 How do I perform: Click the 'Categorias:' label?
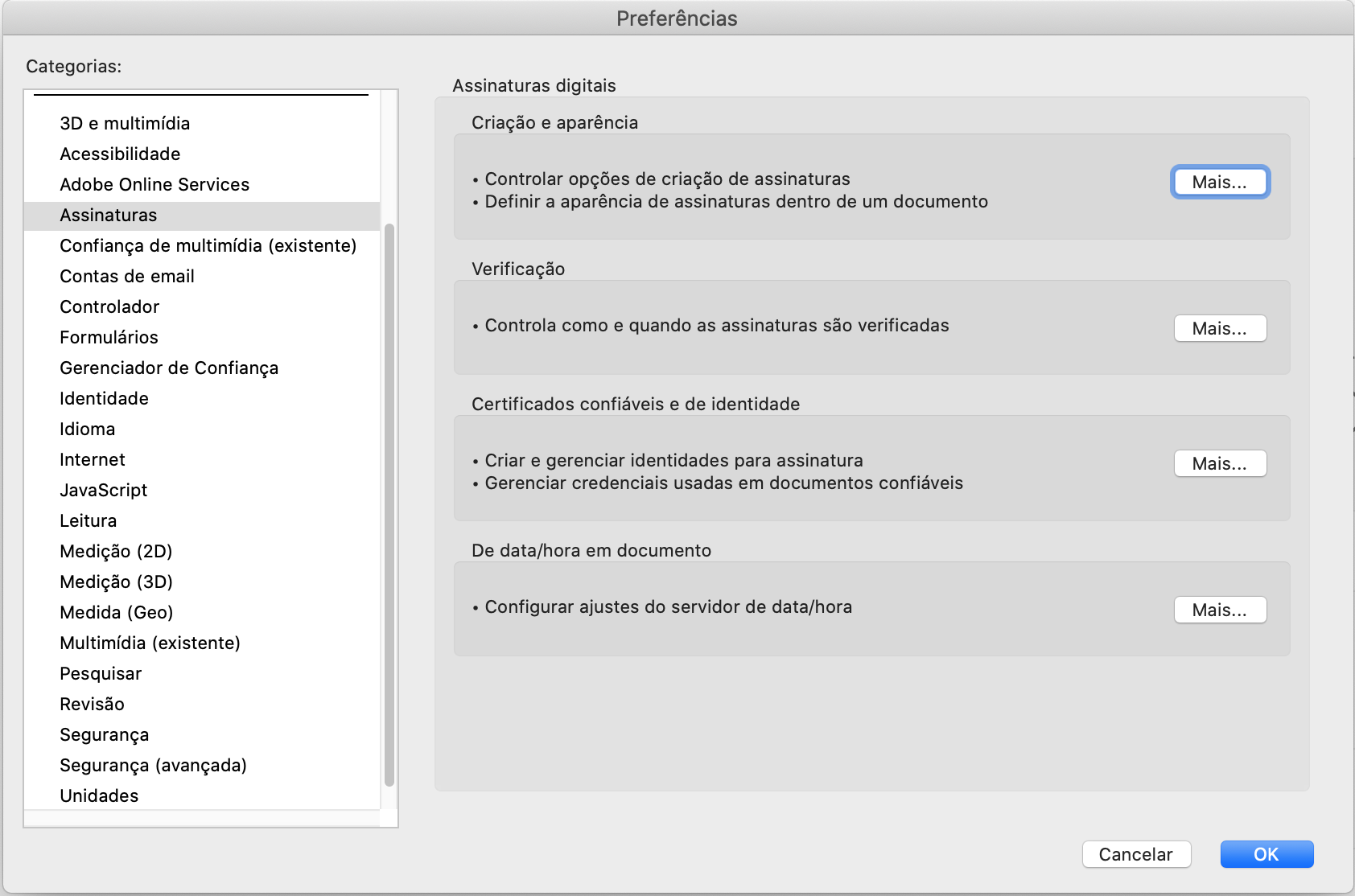tap(74, 66)
